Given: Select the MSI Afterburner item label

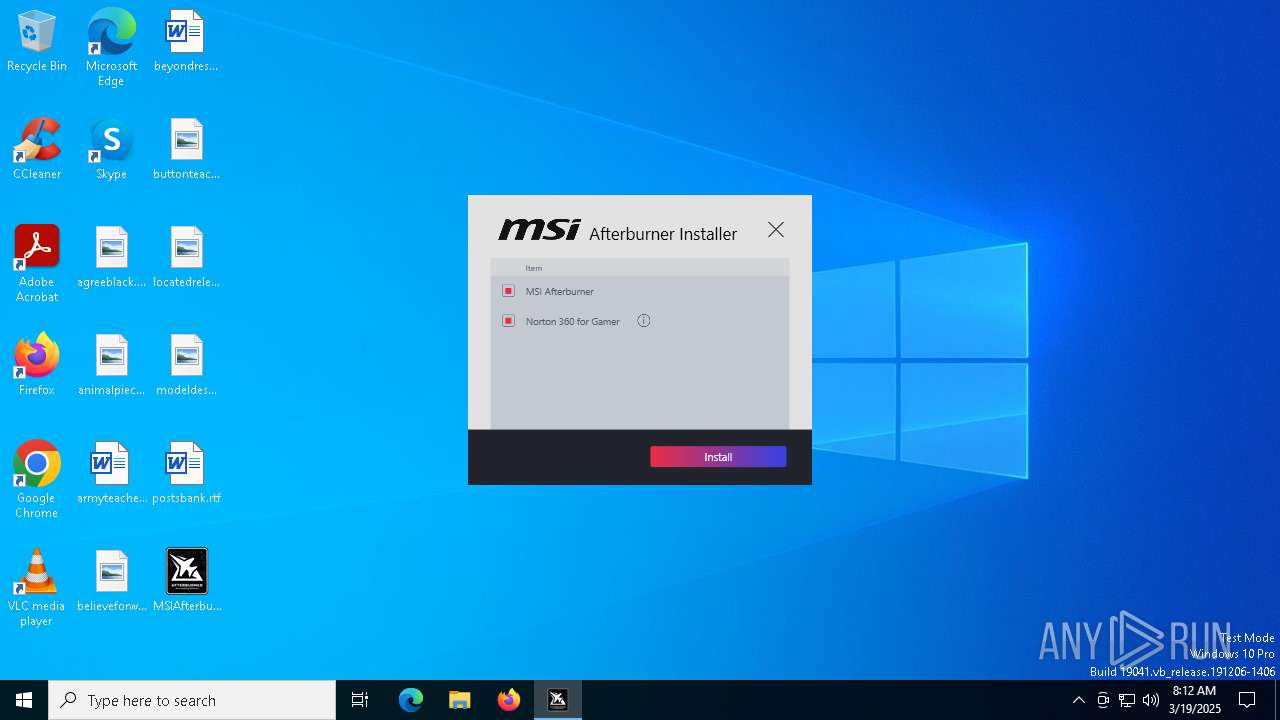Looking at the screenshot, I should click(x=560, y=291).
